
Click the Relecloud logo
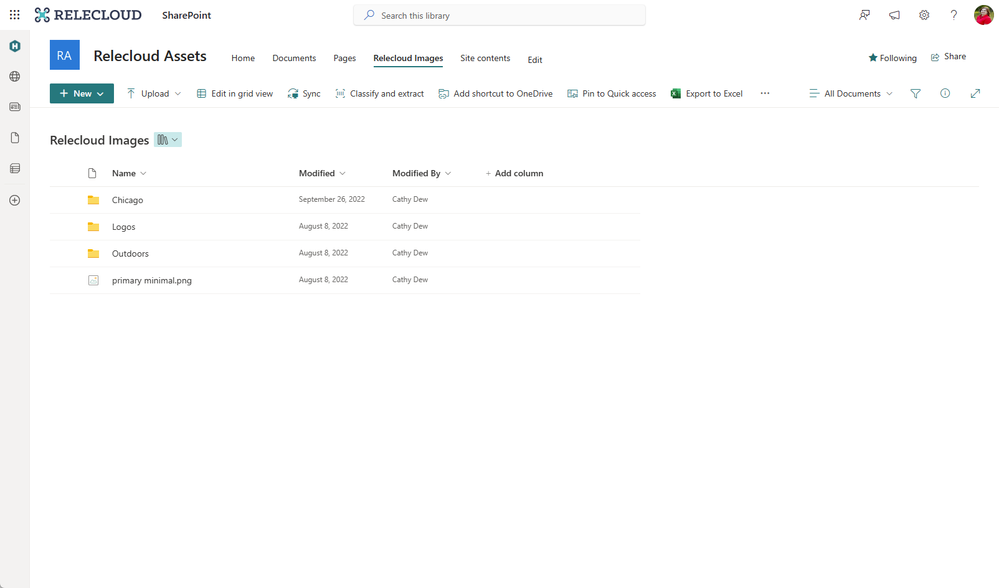pos(88,15)
